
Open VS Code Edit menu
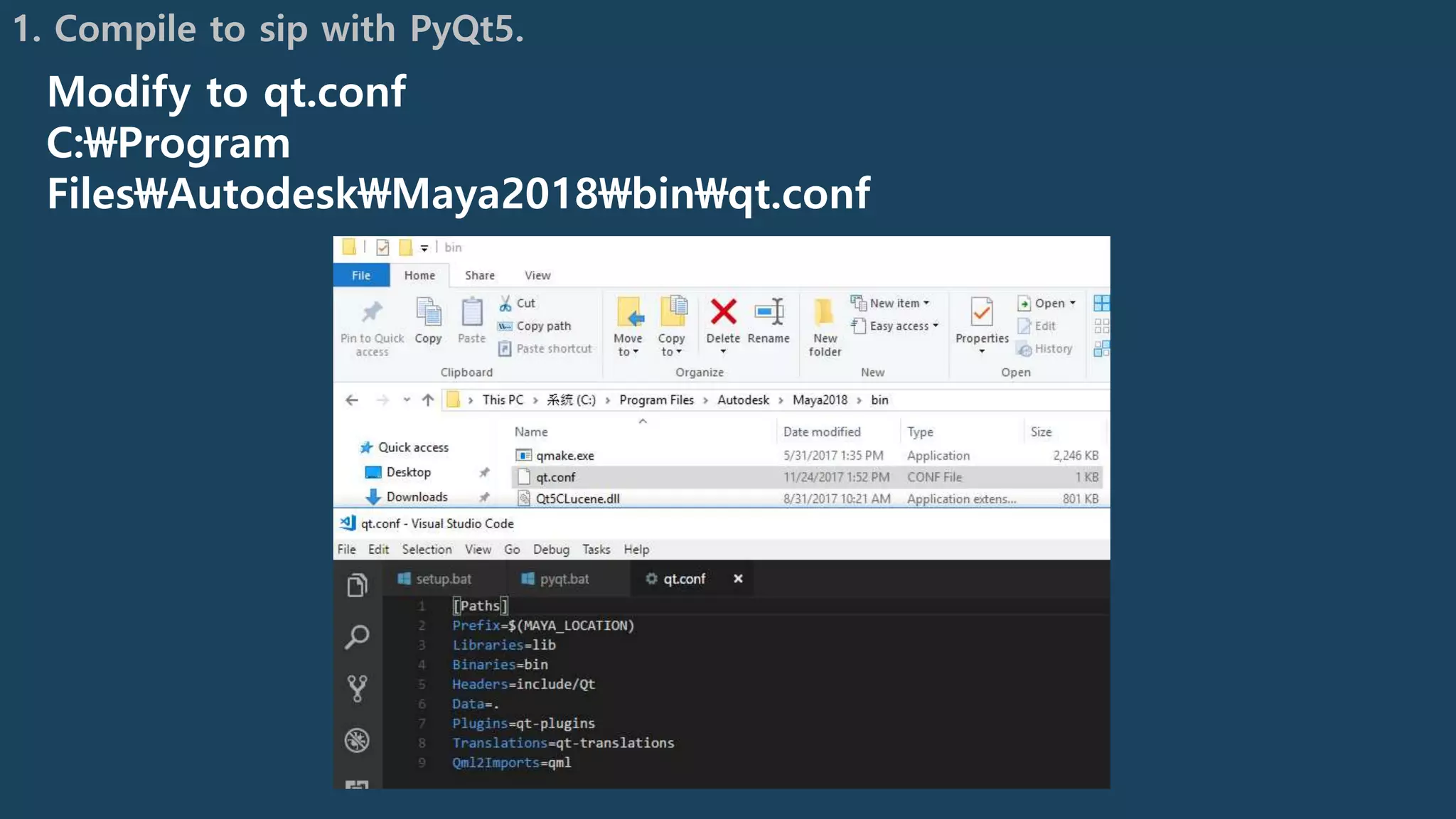(378, 550)
